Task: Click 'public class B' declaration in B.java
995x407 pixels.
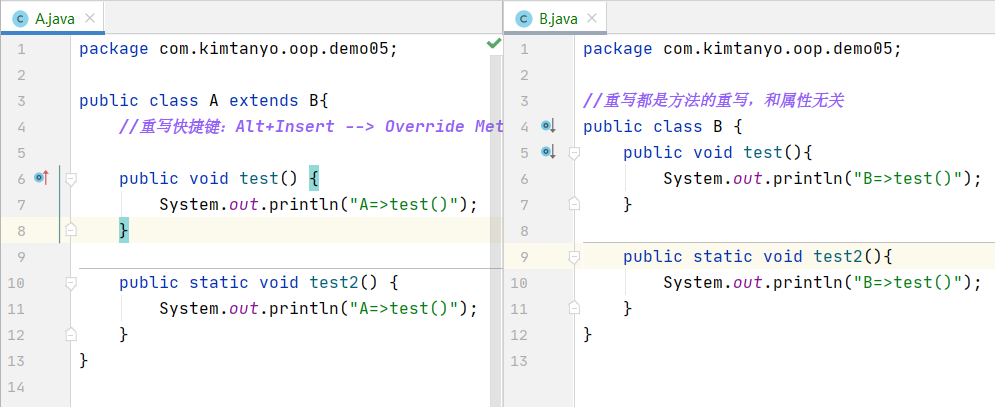Action: coord(662,127)
